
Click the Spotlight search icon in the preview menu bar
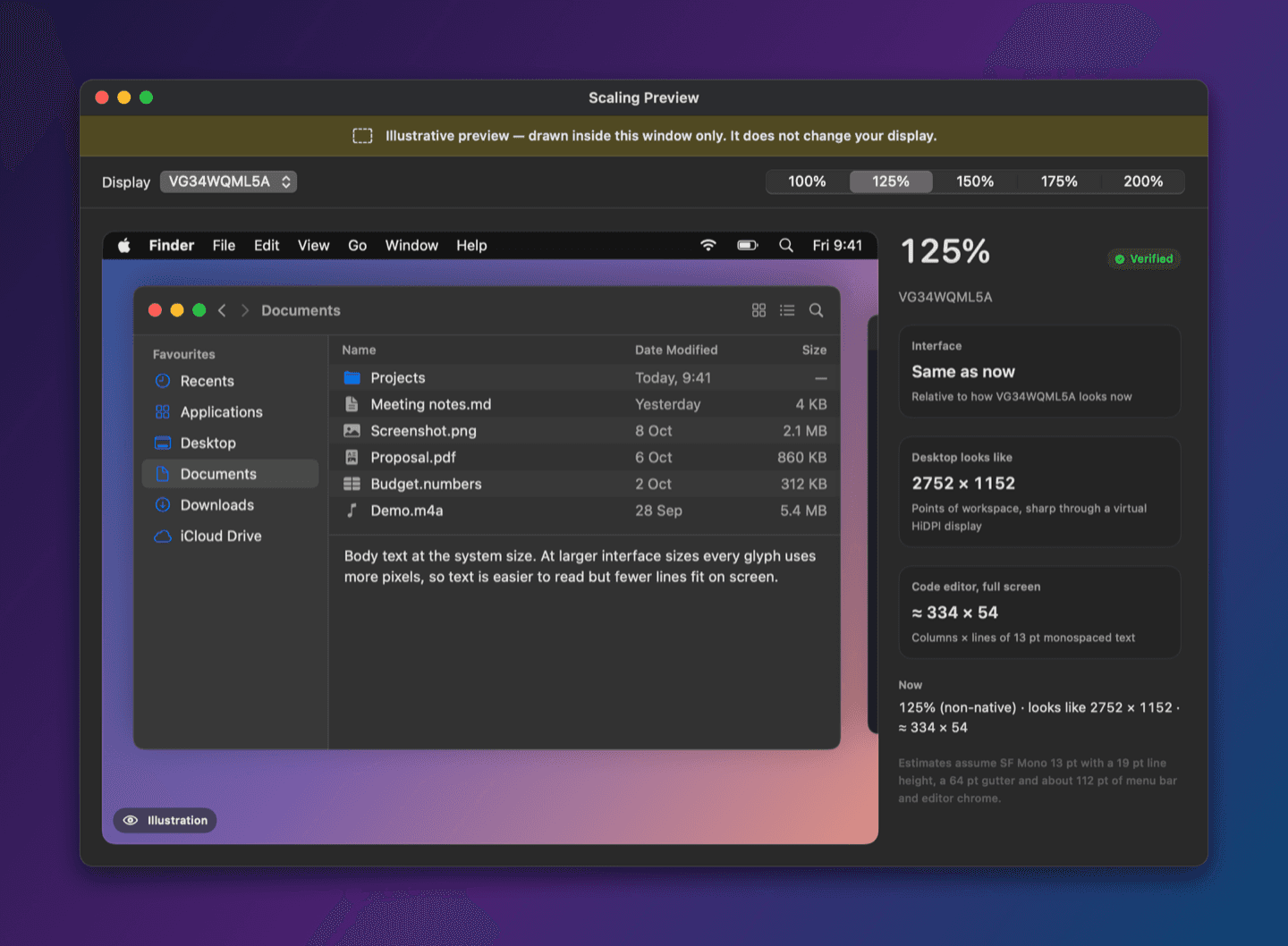[x=786, y=245]
